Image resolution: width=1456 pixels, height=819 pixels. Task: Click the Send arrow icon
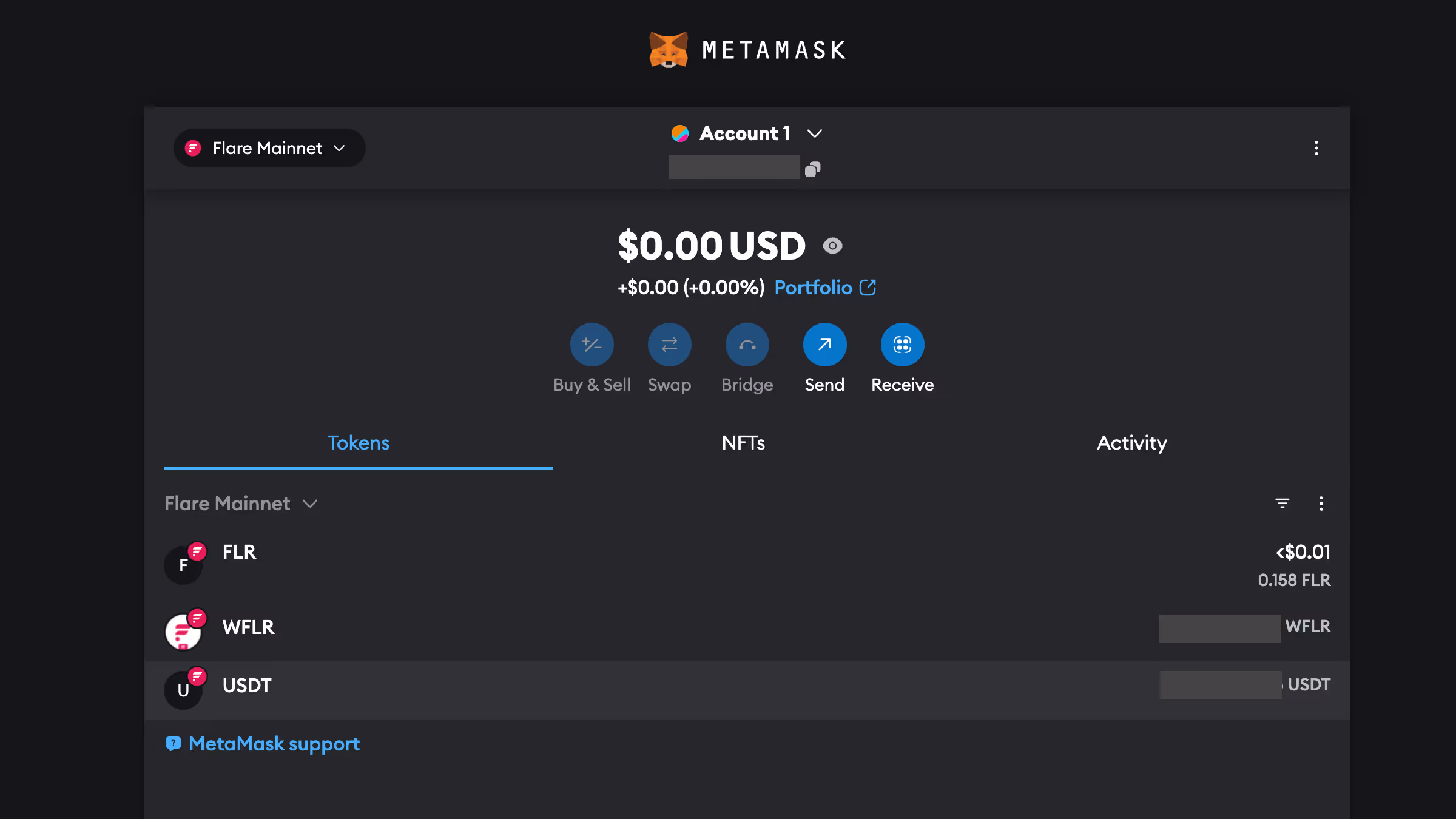pyautogui.click(x=824, y=345)
